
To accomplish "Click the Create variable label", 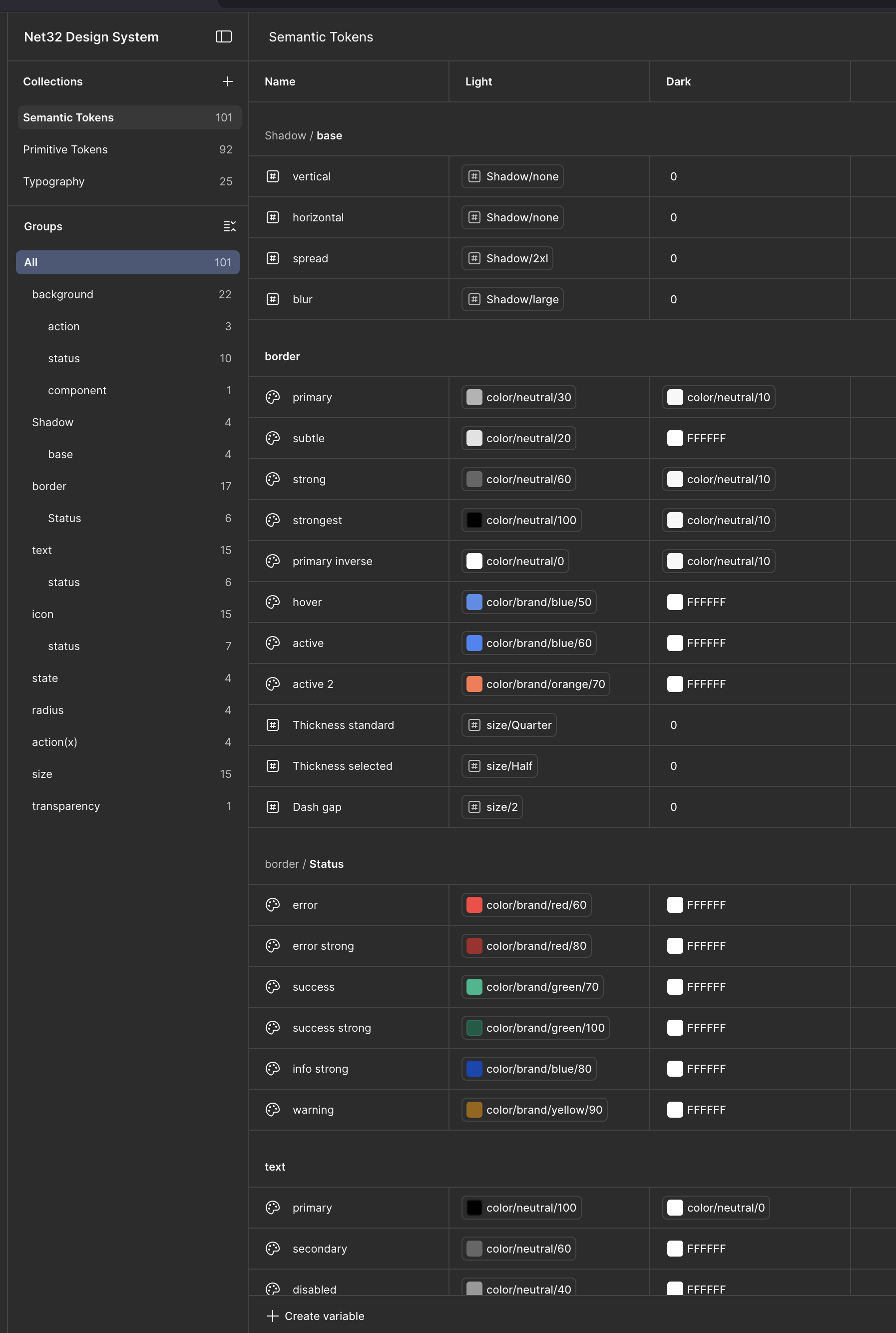I will (324, 1316).
